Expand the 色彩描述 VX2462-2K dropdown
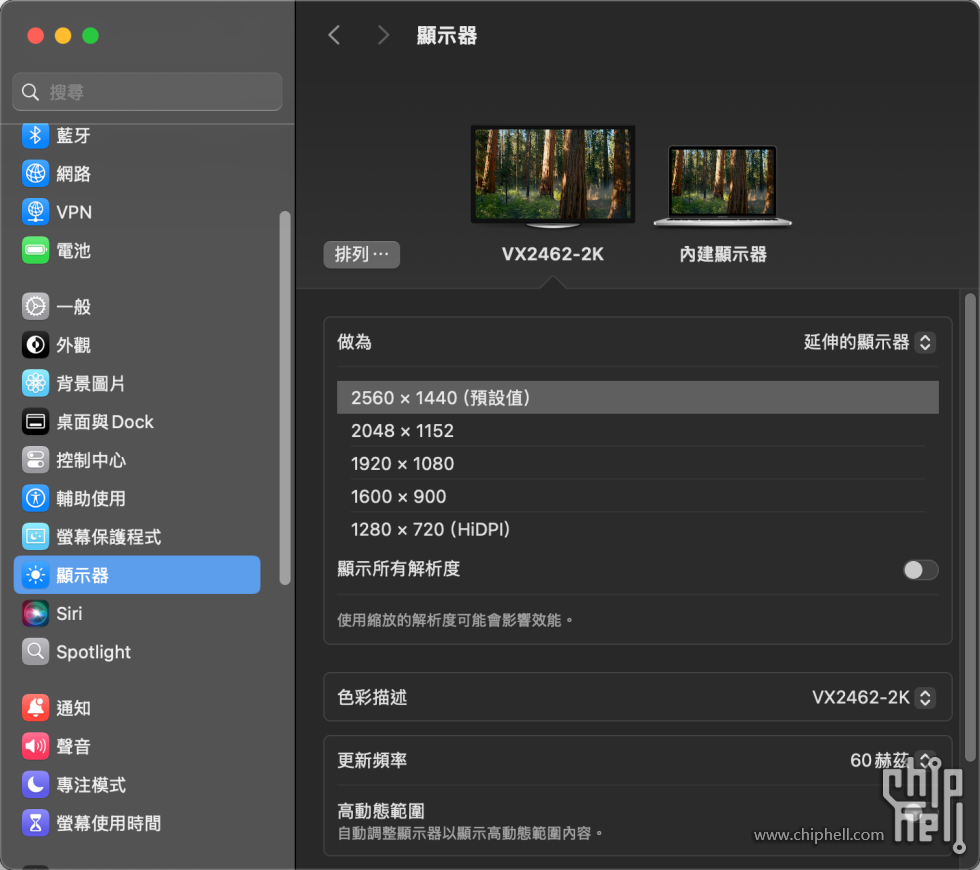980x870 pixels. 873,698
